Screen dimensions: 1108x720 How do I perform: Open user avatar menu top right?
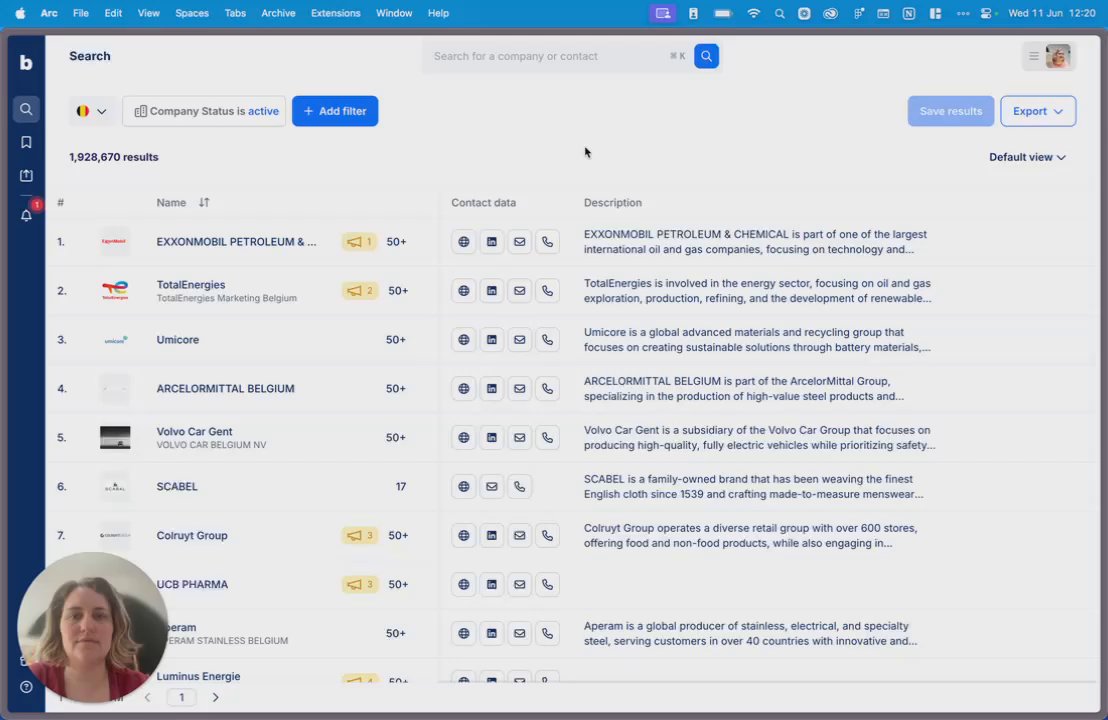pos(1058,56)
